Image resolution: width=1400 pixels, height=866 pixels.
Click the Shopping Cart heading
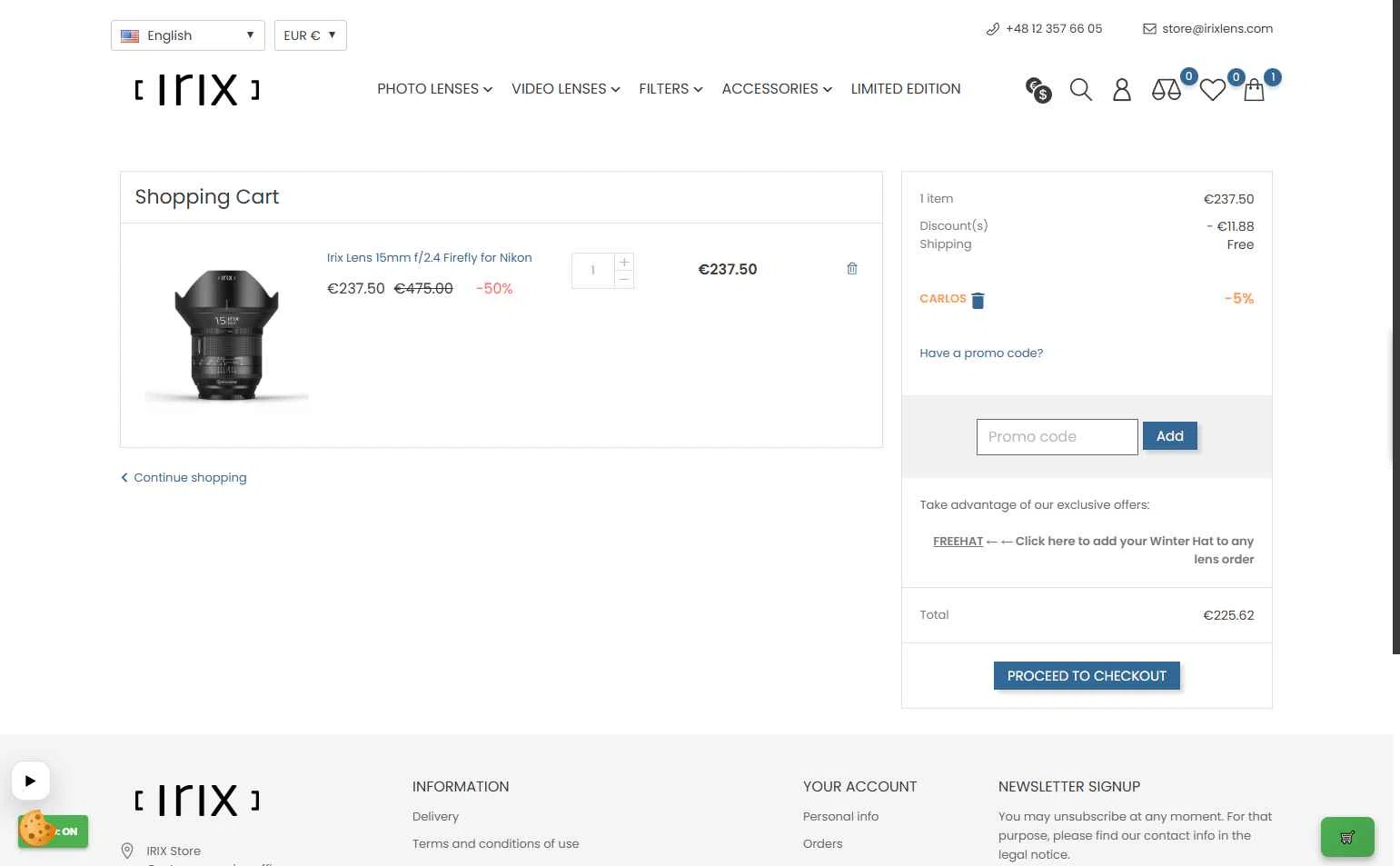tap(207, 197)
